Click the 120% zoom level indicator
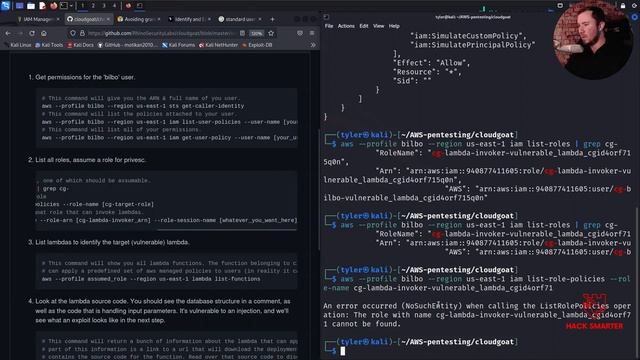 [256, 33]
